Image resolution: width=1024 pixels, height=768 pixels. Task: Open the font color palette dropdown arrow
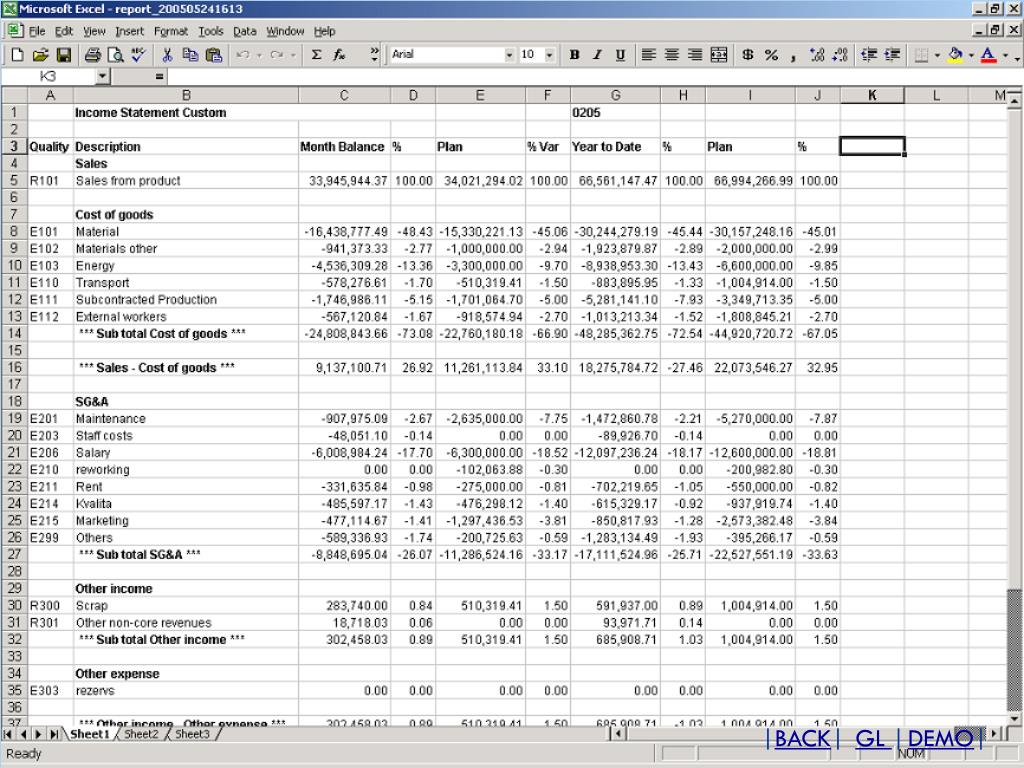[x=1005, y=55]
